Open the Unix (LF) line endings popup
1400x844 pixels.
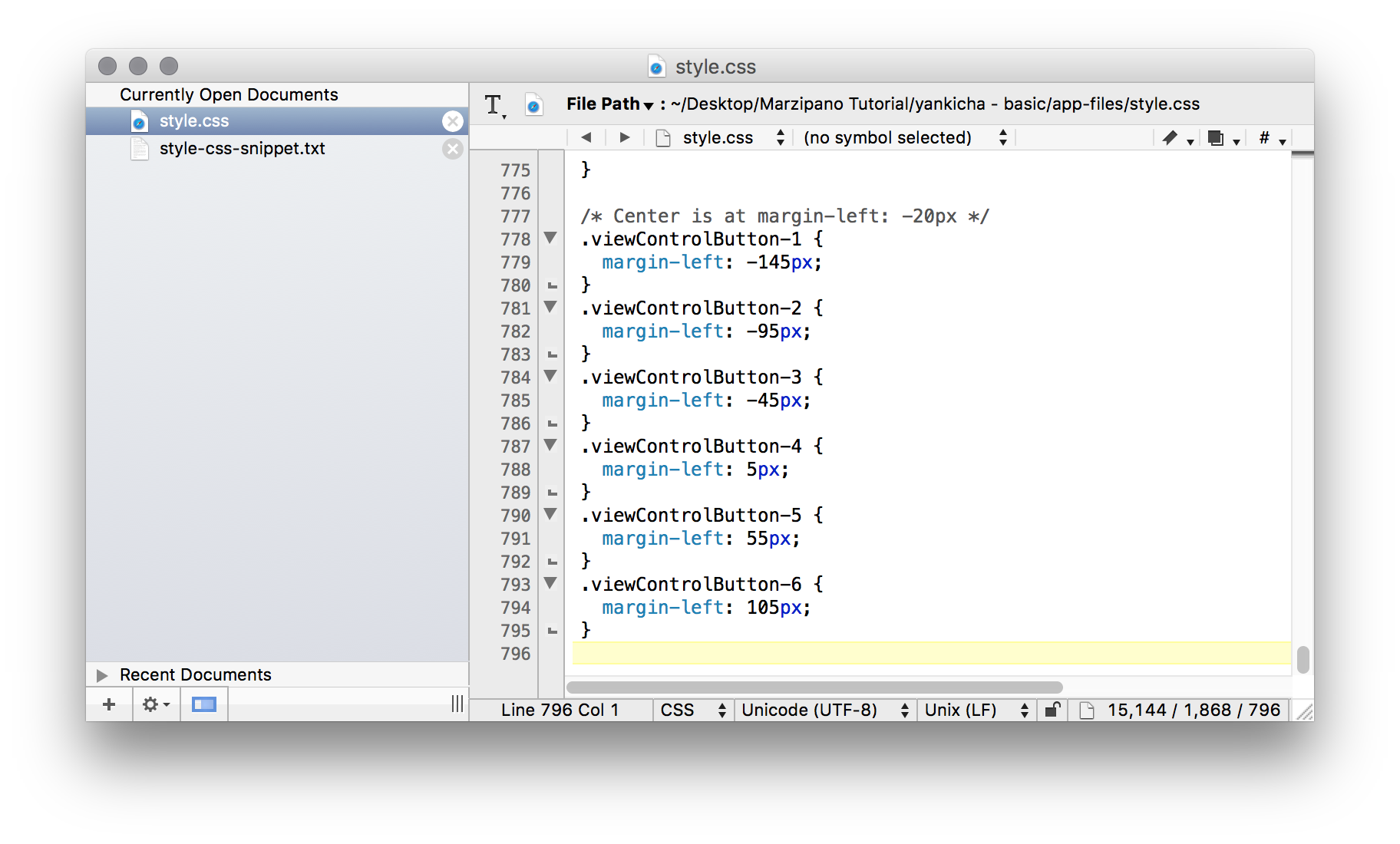click(x=976, y=710)
